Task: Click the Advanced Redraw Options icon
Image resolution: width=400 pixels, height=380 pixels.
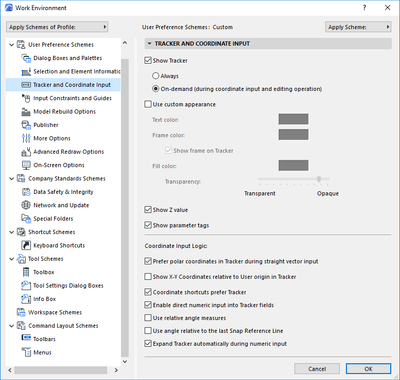Action: point(26,152)
